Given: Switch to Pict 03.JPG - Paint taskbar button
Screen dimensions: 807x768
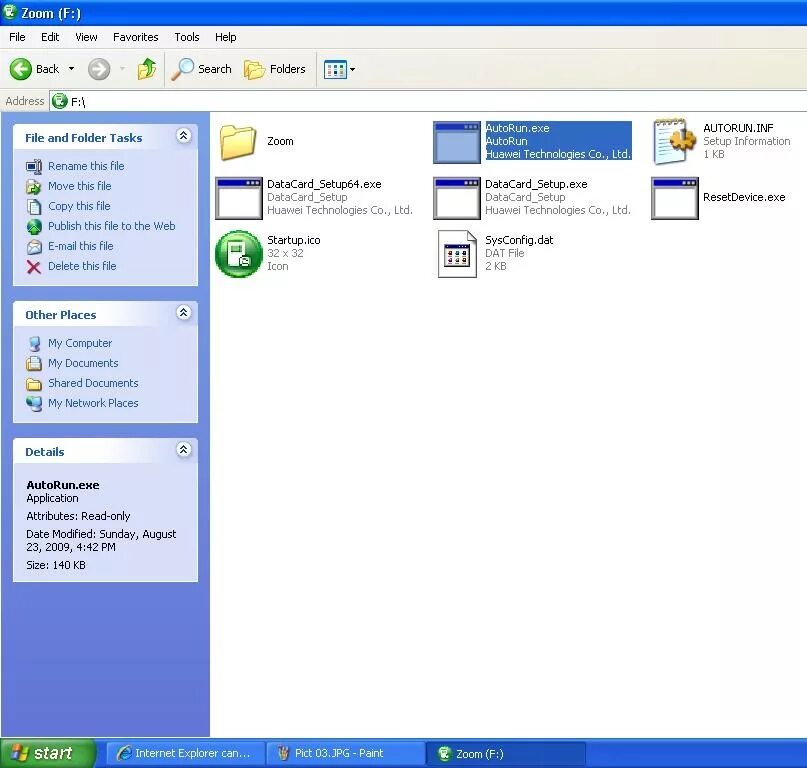Looking at the screenshot, I should [346, 754].
